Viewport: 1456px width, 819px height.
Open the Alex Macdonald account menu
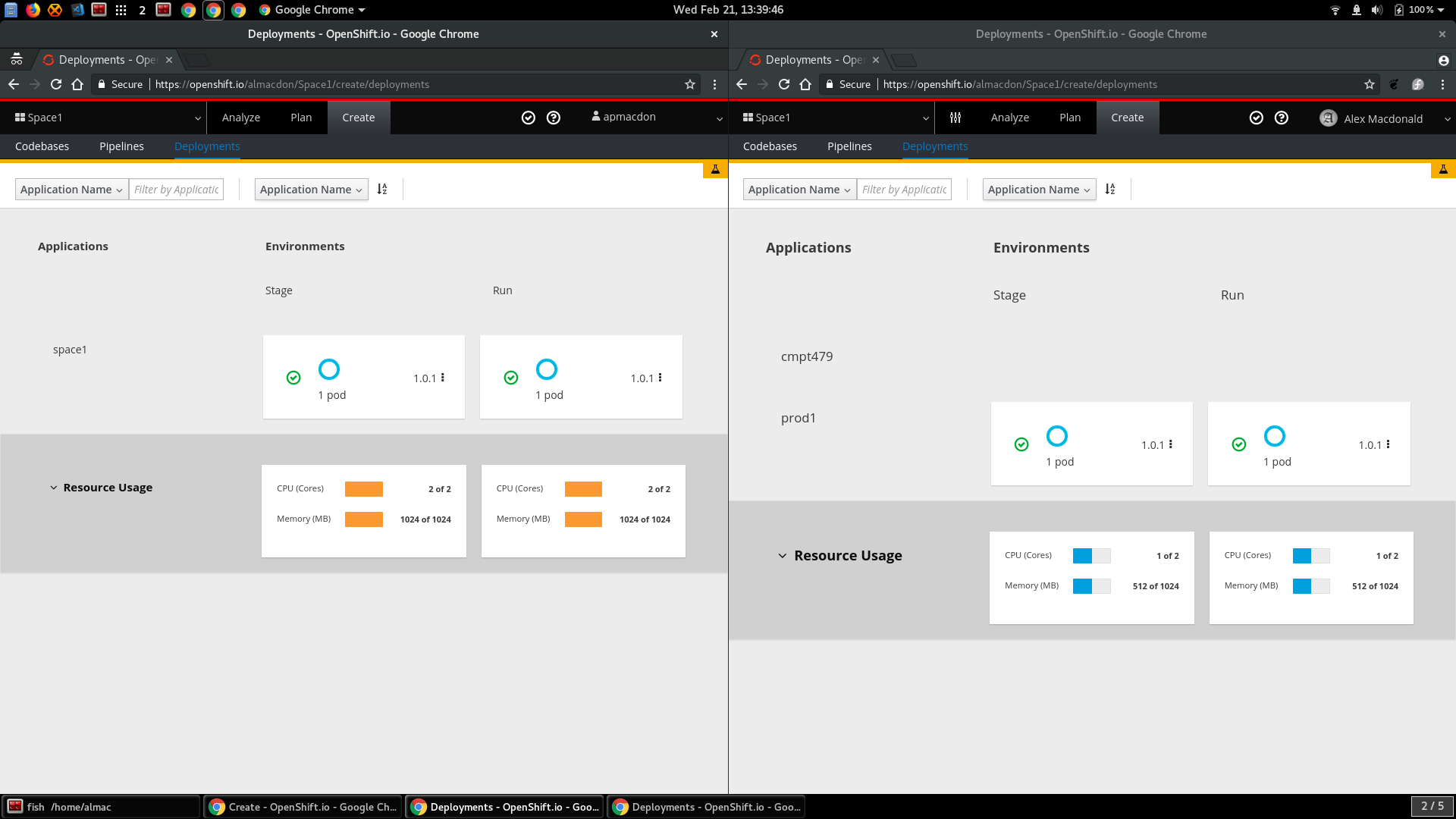click(1382, 118)
